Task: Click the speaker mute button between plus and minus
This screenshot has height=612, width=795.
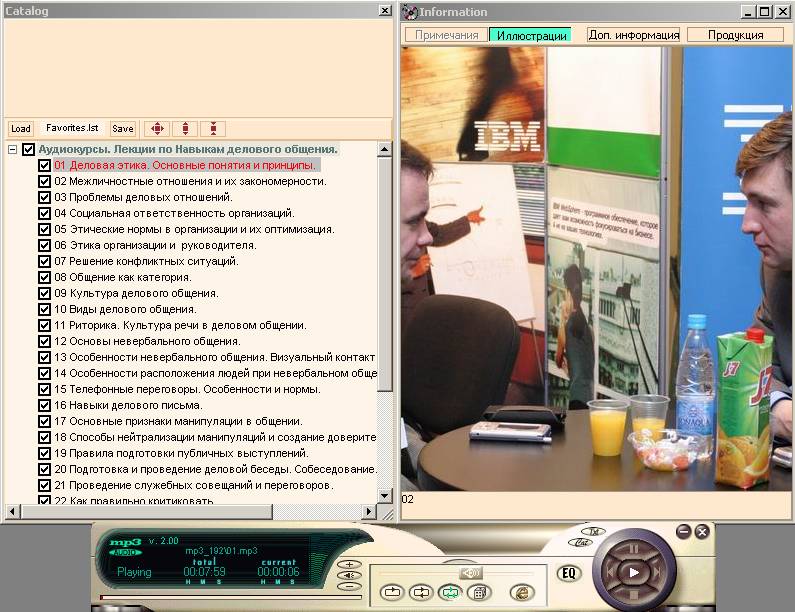Action: point(349,575)
